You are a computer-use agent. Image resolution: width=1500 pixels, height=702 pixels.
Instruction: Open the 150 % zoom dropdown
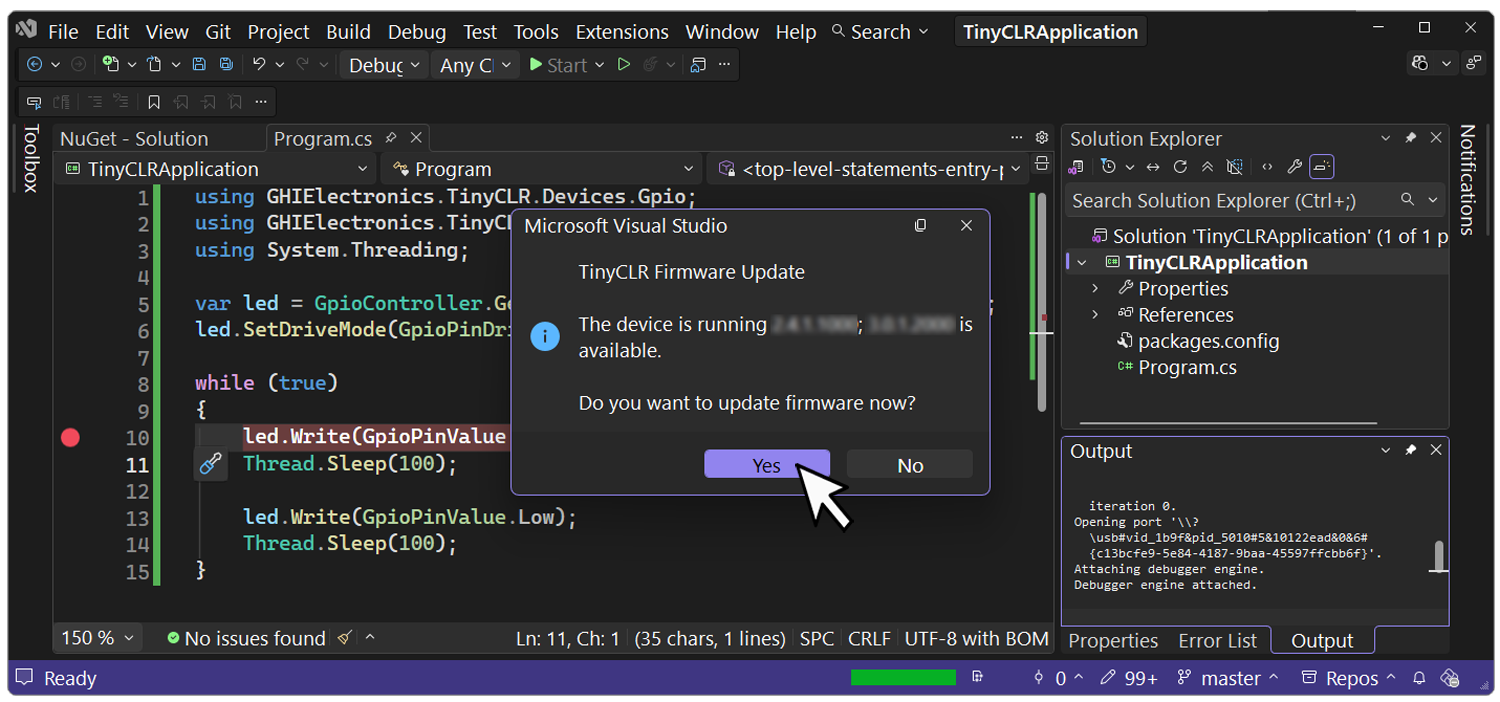[98, 638]
